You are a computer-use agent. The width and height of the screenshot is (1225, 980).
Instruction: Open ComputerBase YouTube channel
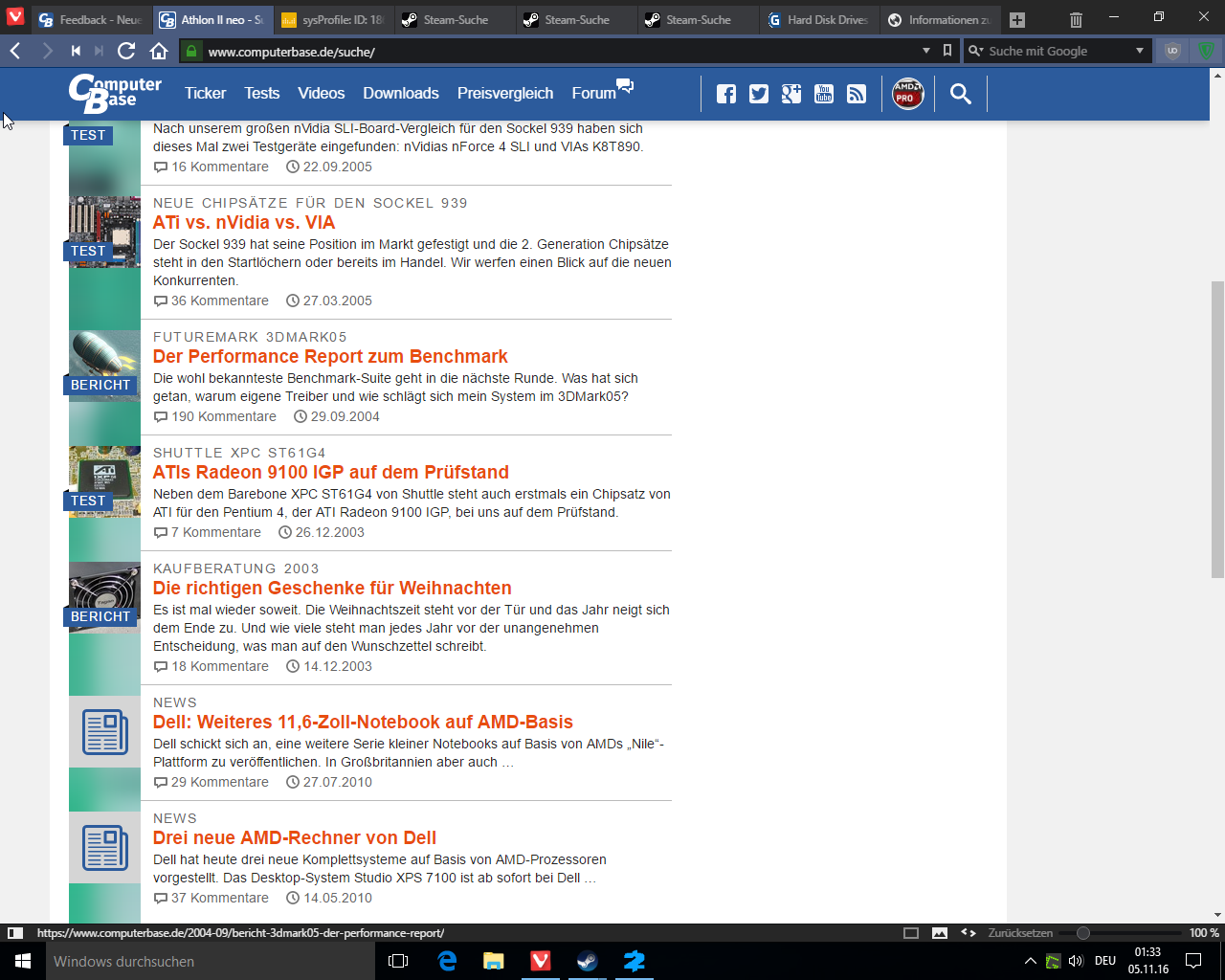click(824, 93)
